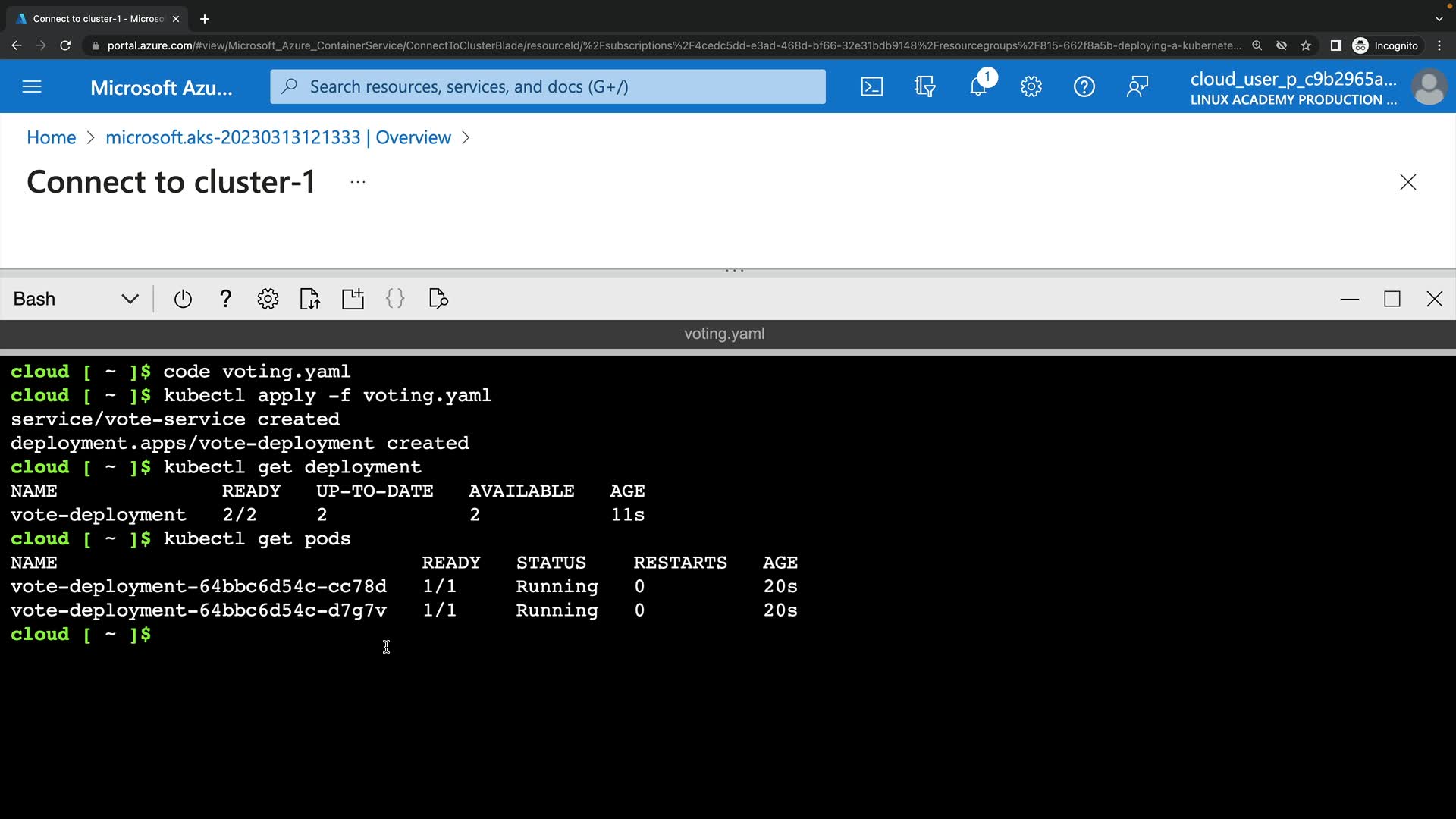Open the Azure portal hamburger menu
This screenshot has height=819, width=1456.
pos(32,86)
